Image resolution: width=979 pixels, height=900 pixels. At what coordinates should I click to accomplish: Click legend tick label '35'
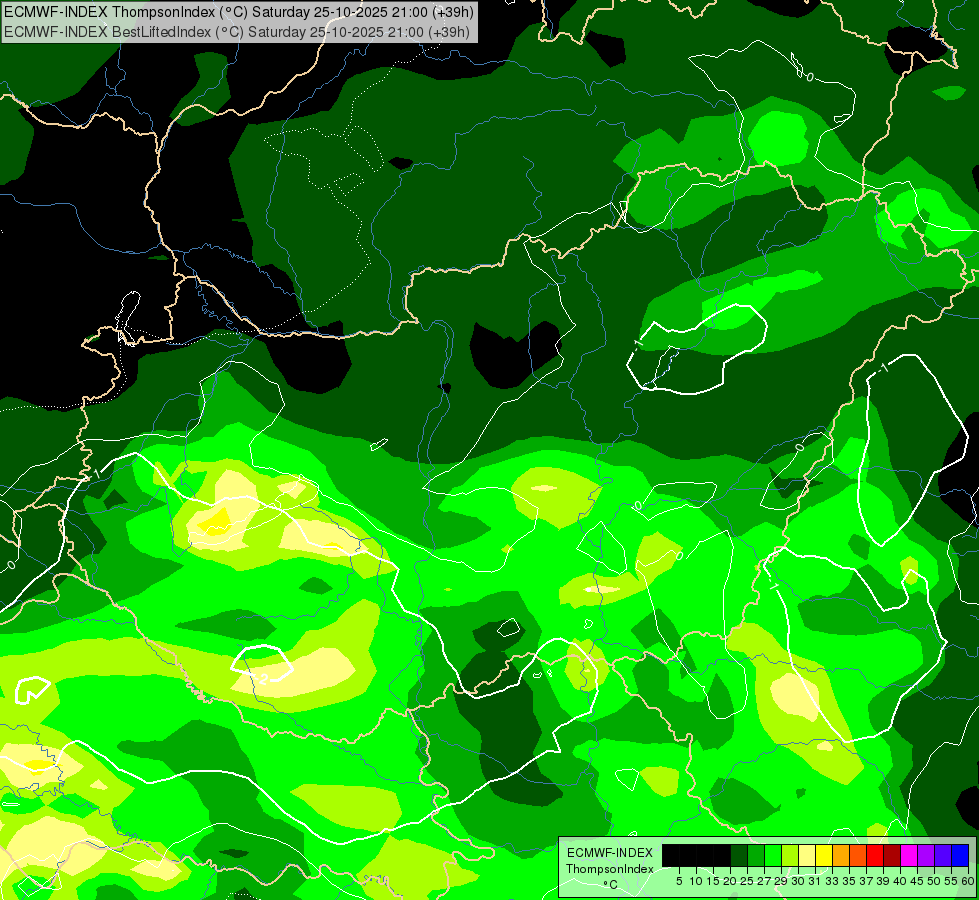[849, 881]
